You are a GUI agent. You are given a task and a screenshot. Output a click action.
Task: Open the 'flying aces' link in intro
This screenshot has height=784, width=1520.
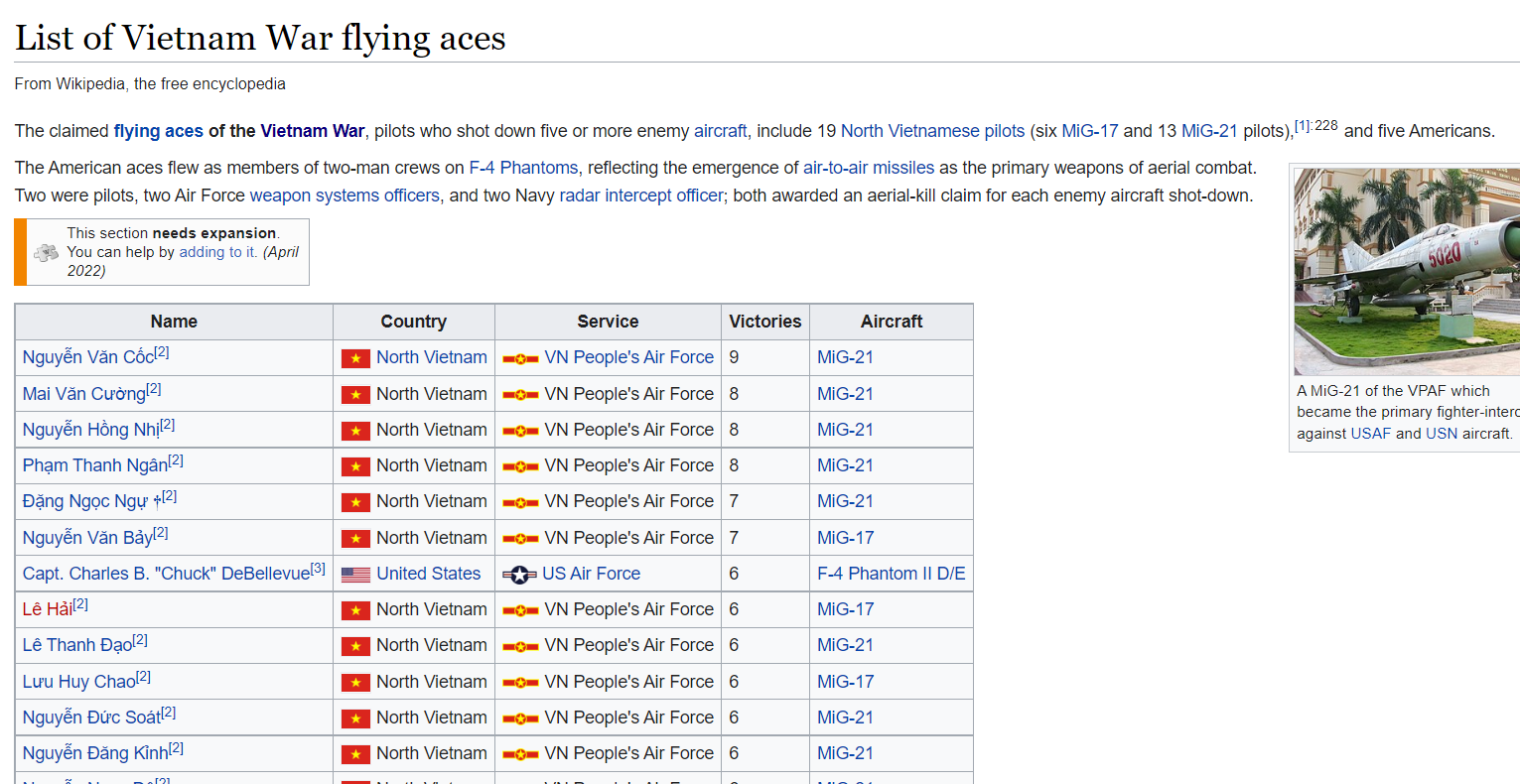click(158, 131)
